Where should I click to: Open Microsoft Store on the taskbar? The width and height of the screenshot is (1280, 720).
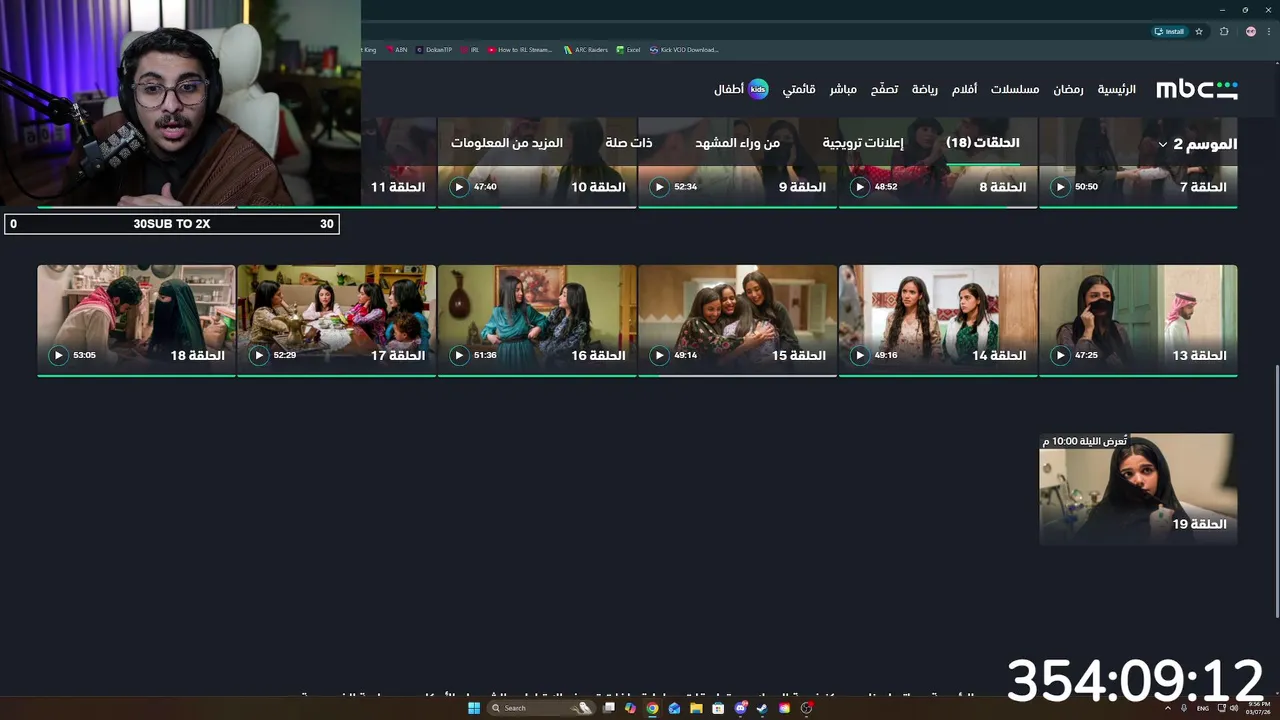click(718, 708)
